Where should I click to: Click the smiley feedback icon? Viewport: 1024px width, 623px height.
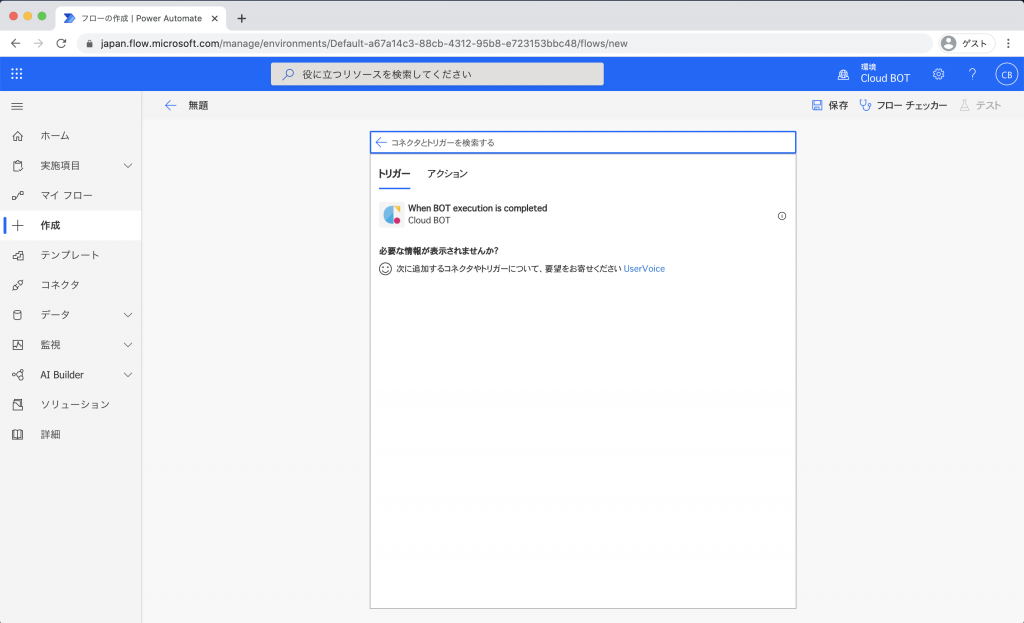(385, 268)
